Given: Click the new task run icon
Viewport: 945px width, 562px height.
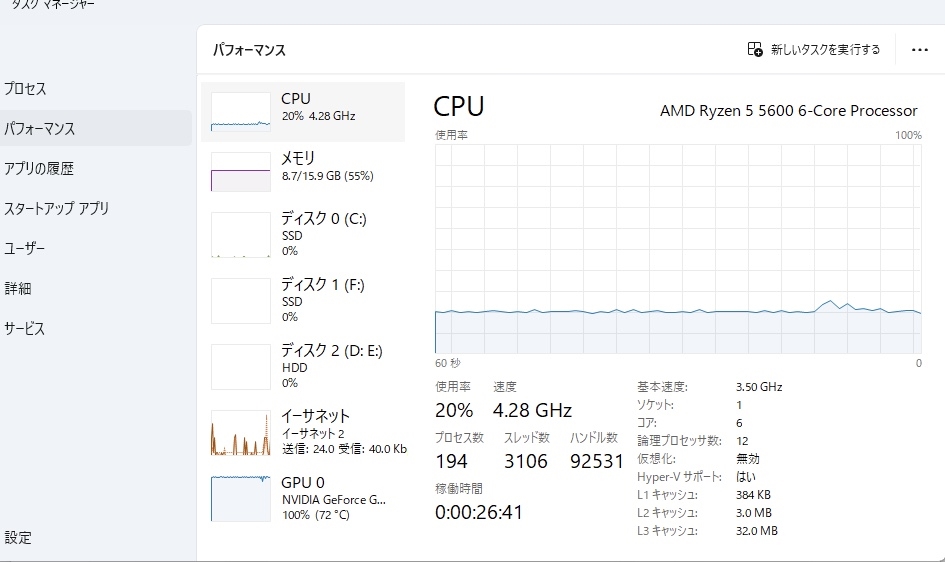Looking at the screenshot, I should point(755,49).
